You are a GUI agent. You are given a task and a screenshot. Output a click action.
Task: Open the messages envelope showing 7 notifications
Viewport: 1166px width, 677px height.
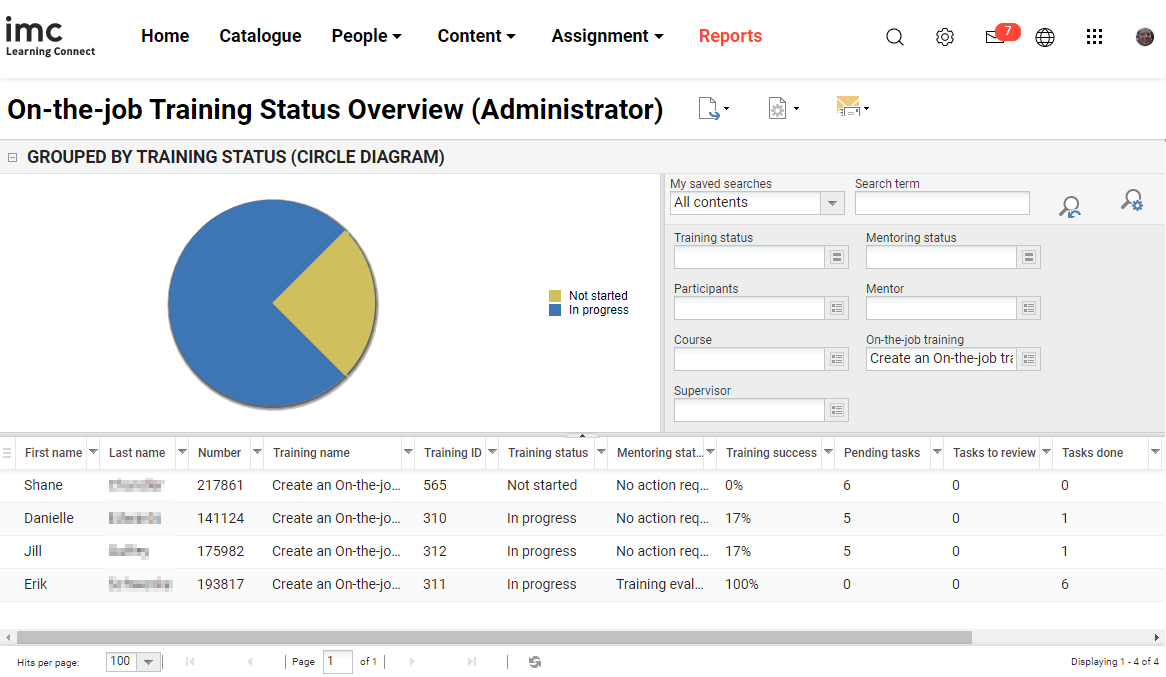(x=995, y=36)
